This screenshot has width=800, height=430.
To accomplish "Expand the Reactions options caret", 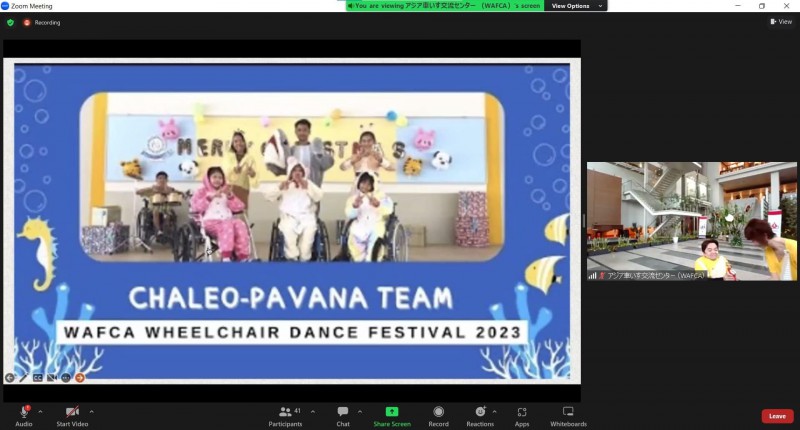I will coord(494,411).
